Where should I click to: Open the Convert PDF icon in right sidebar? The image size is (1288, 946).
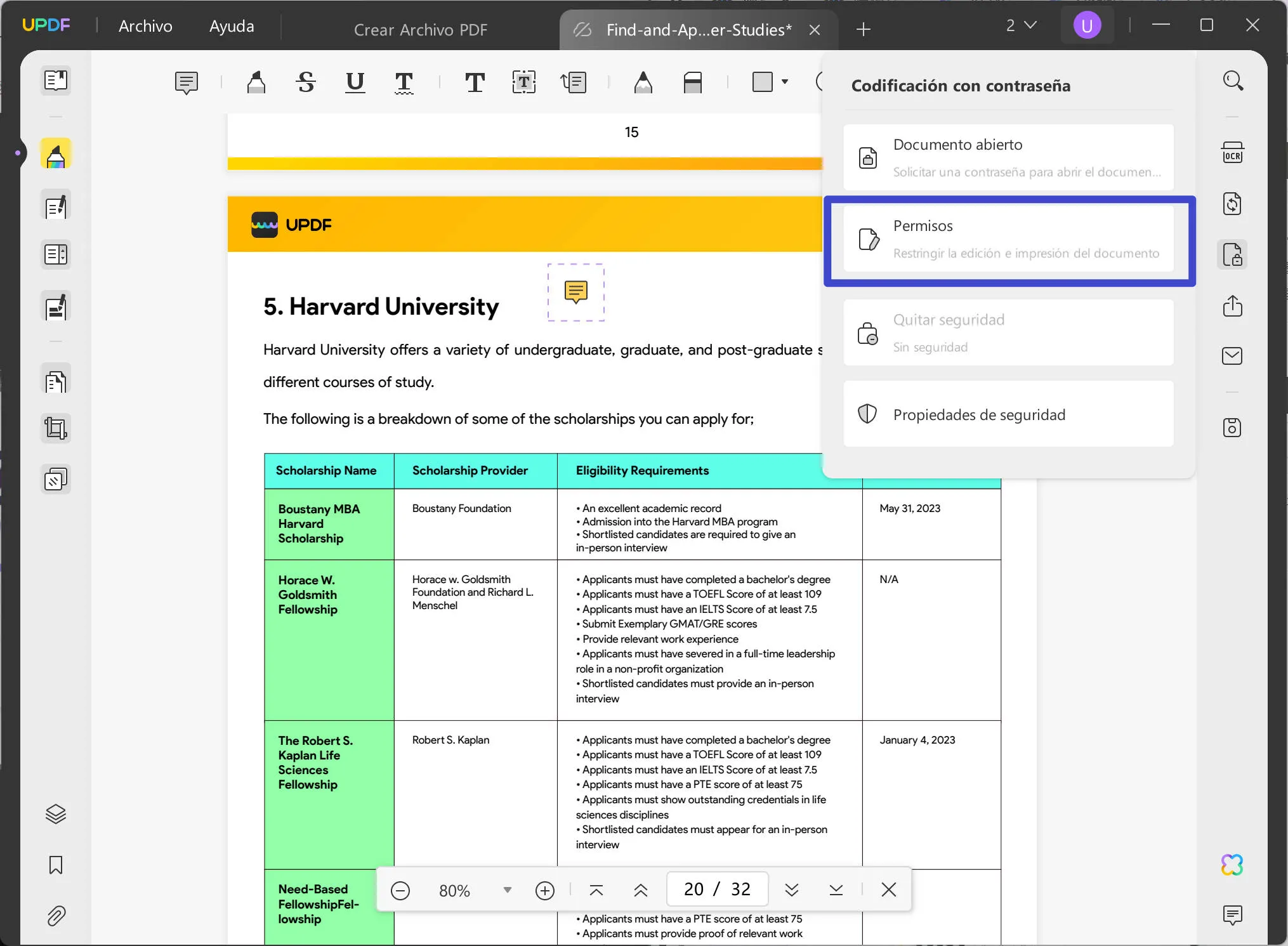(1233, 204)
